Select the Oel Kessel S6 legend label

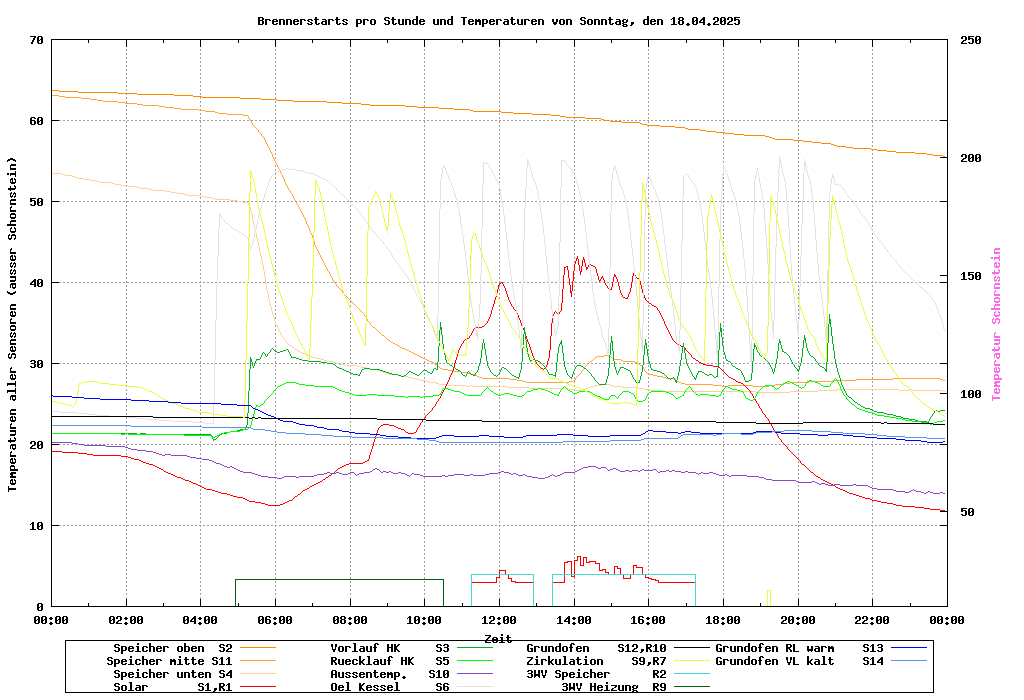click(x=390, y=687)
